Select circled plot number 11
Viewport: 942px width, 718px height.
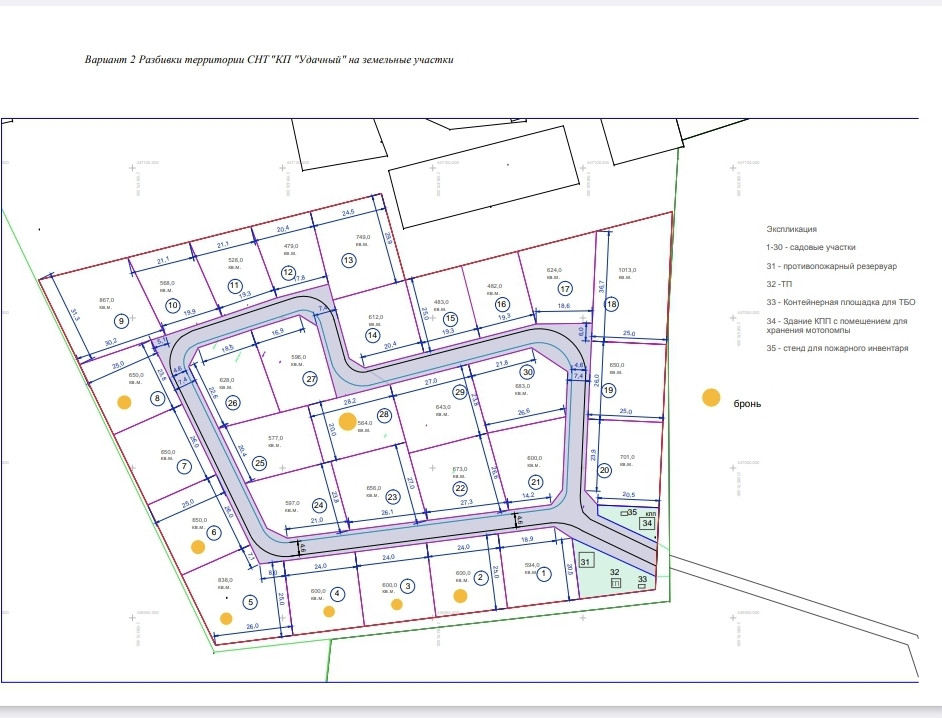[235, 286]
